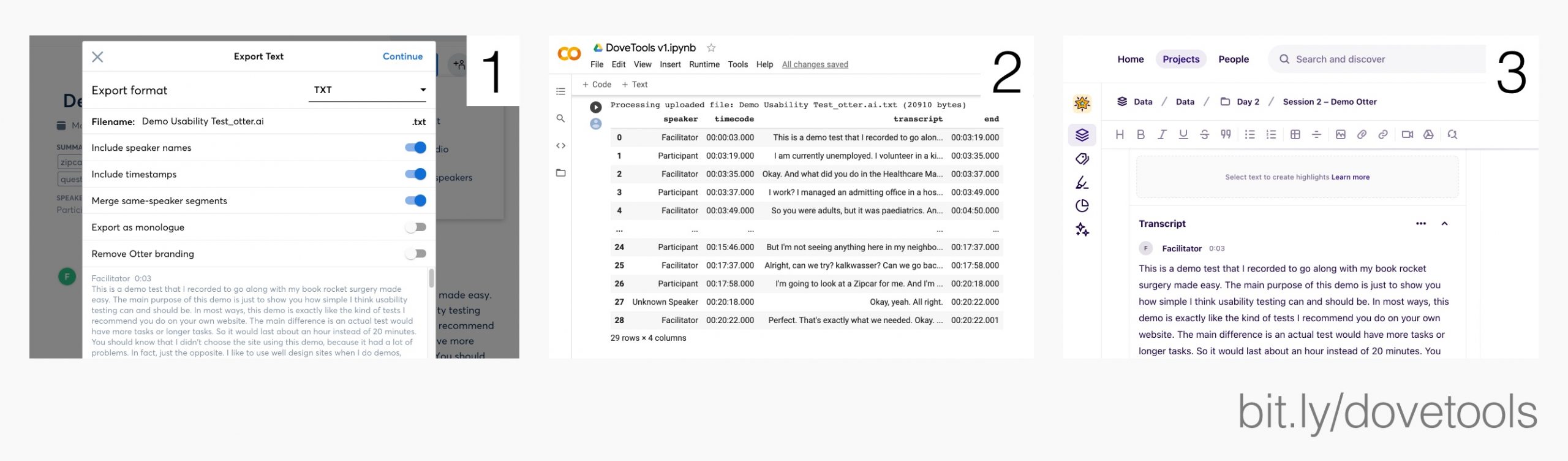The image size is (1568, 461).
Task: Toggle Underline formatting
Action: [x=1183, y=135]
